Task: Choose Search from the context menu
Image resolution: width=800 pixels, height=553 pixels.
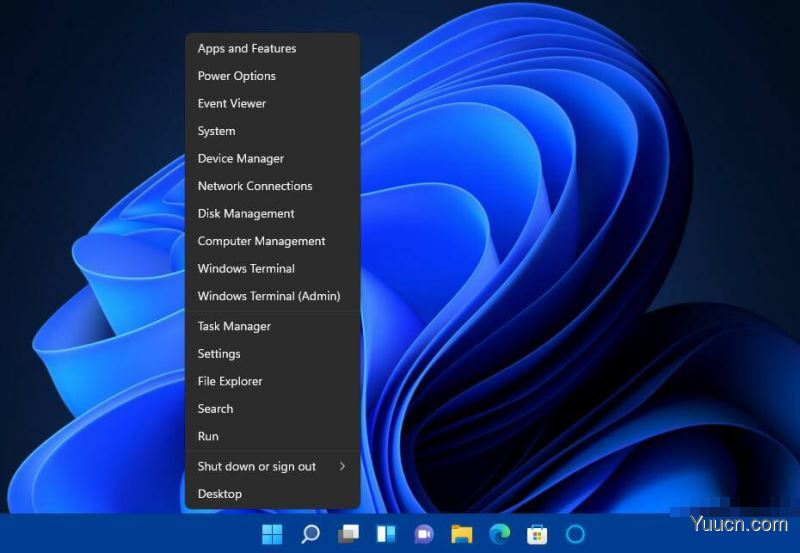Action: pyautogui.click(x=272, y=409)
